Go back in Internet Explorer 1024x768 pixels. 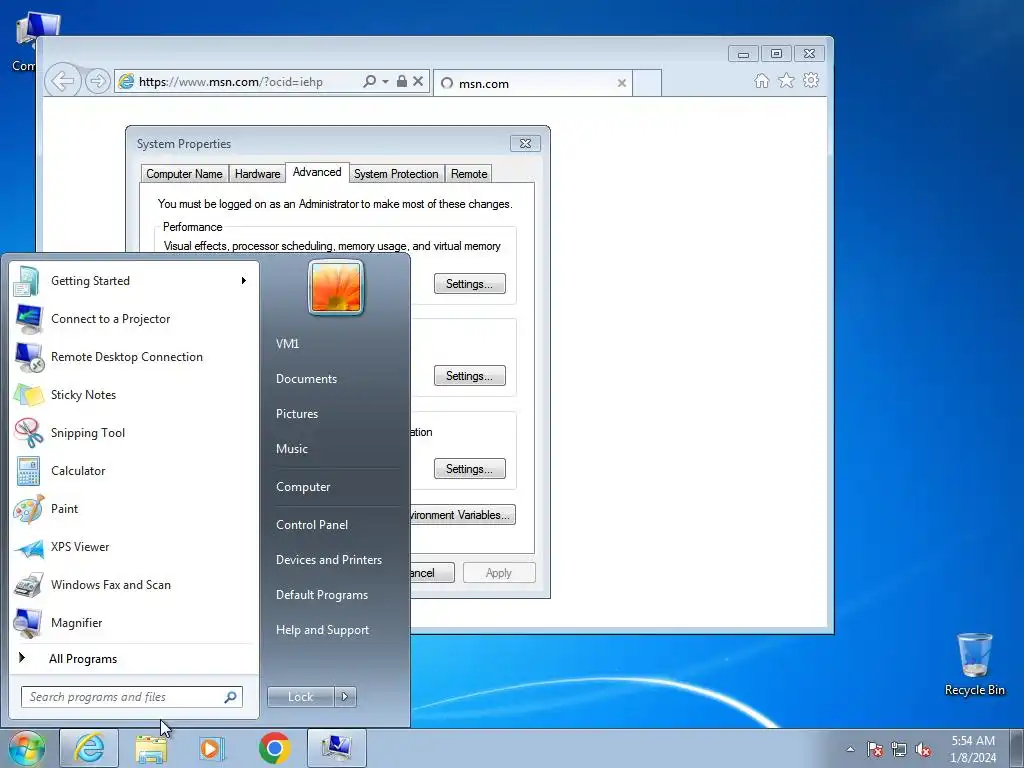63,82
